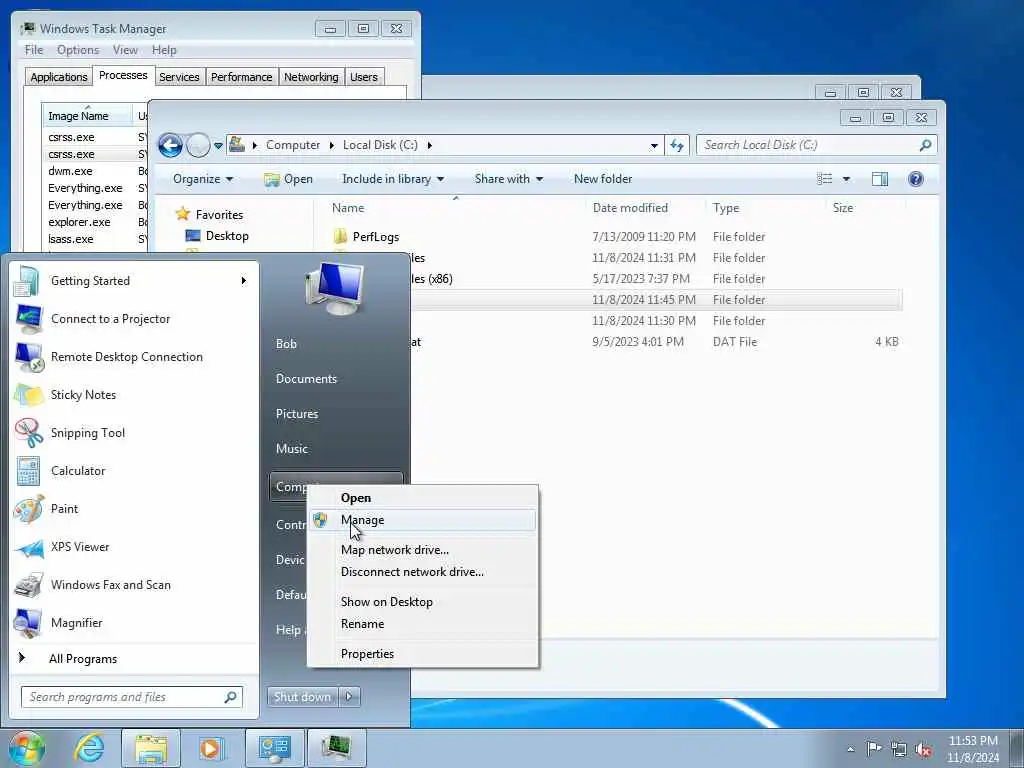
Task: Click Search programs and files field
Action: (x=132, y=697)
